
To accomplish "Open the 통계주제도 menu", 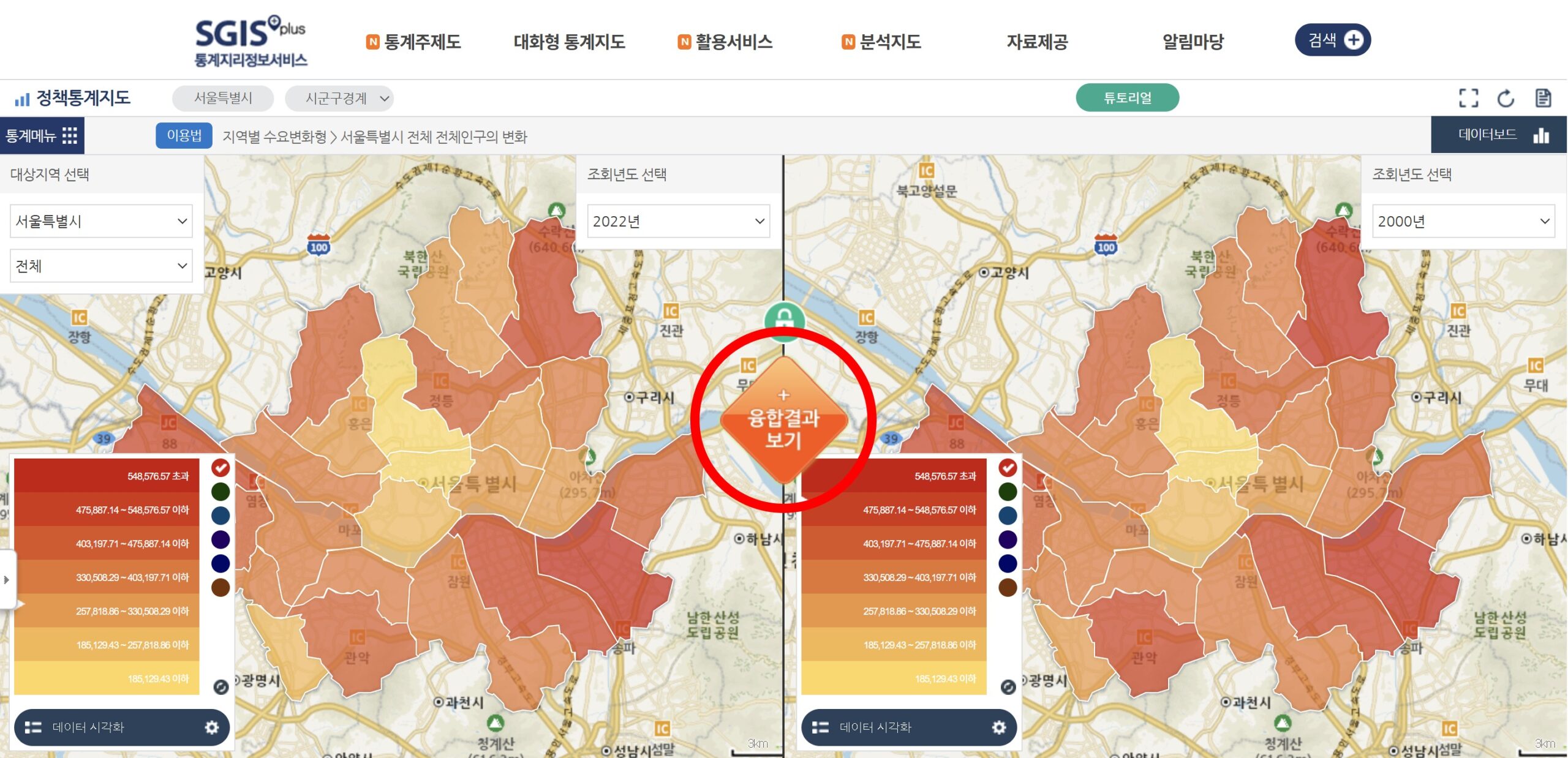I will (x=413, y=42).
